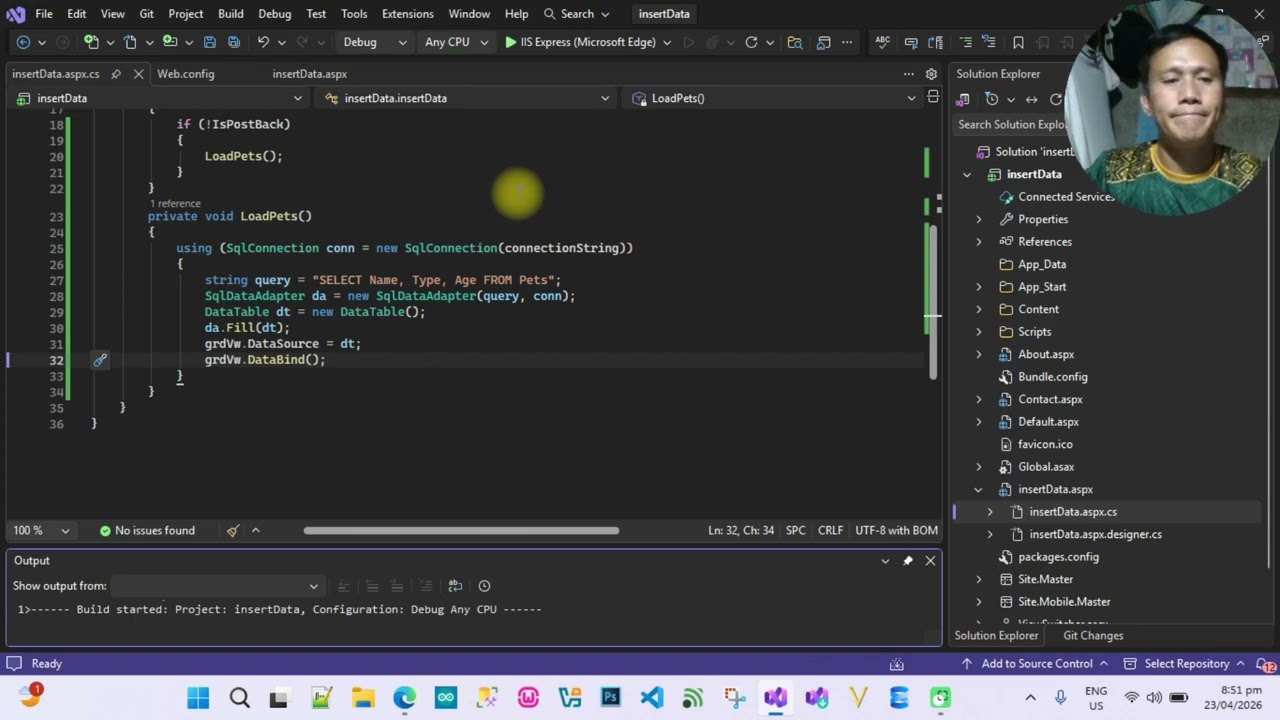Select insertData.aspx.designer.cs in Solution Explorer
1280x720 pixels.
[1095, 534]
